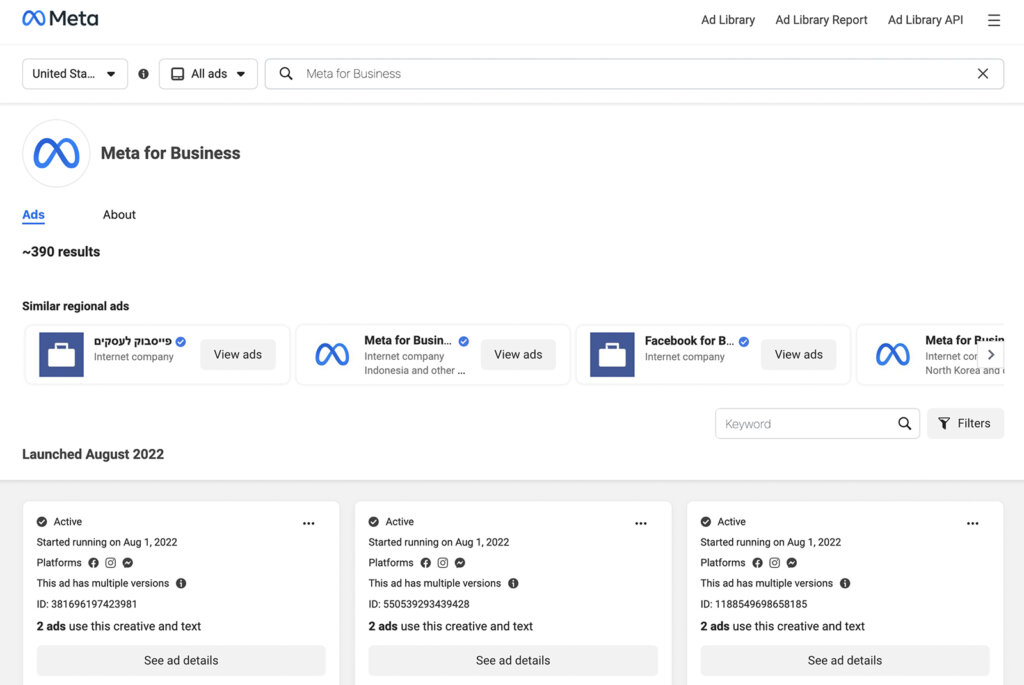Go to Ad Library Report
Screen dimensions: 1024x685
[x=821, y=20]
